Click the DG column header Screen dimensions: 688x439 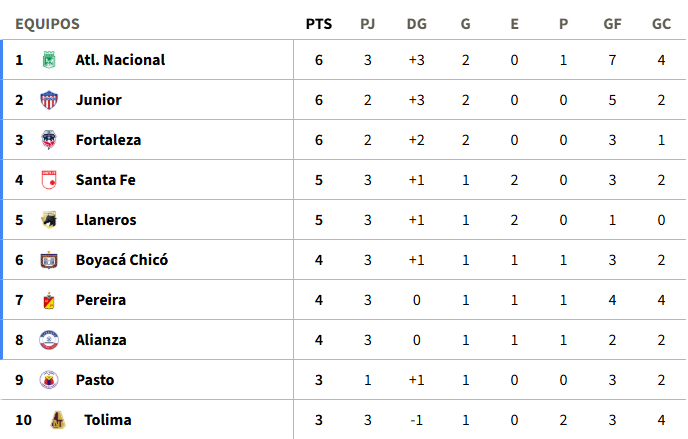[416, 24]
